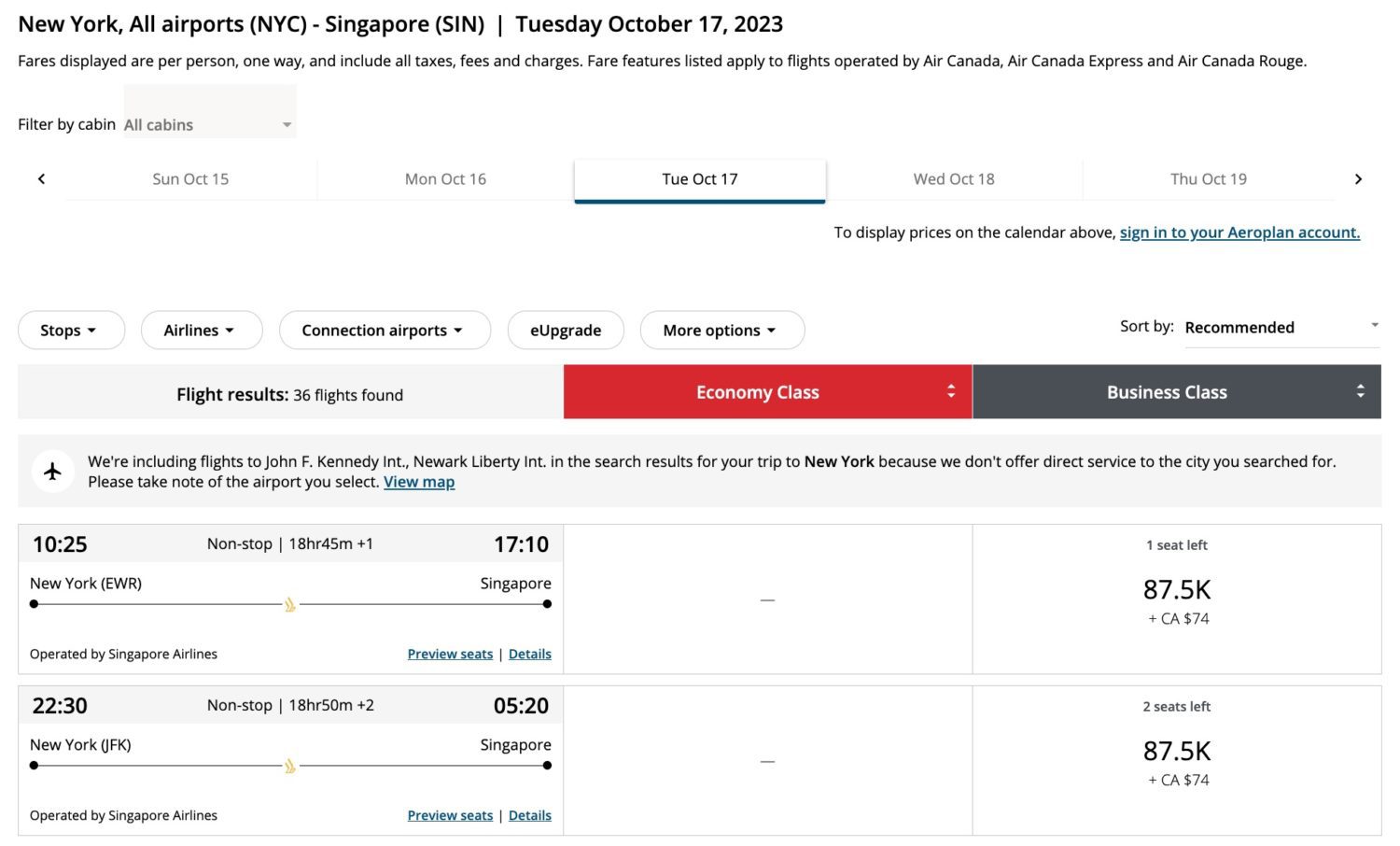Click the Singapore Airlines logo on the JFK flight

[x=289, y=765]
